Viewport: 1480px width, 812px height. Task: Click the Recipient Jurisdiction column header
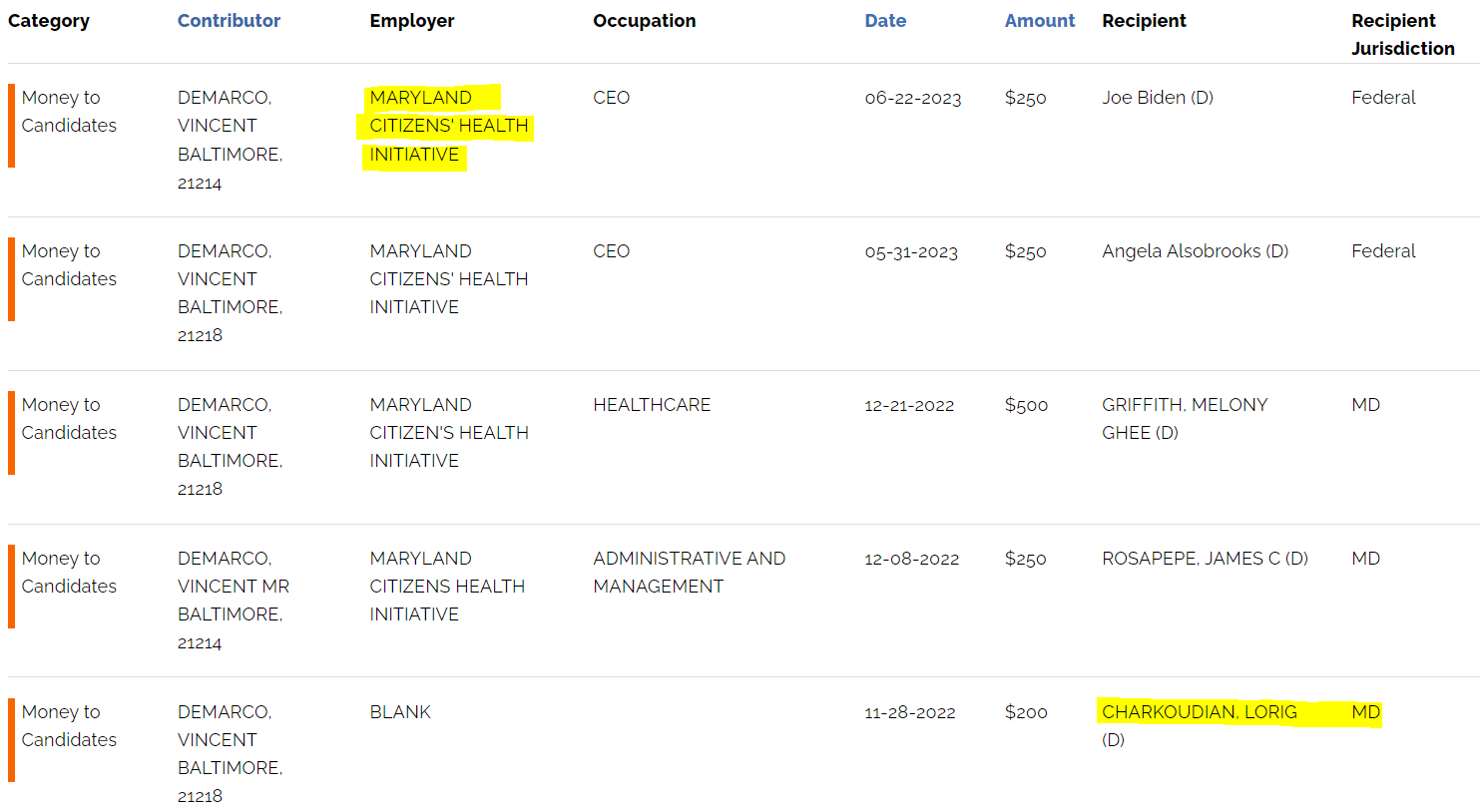(x=1402, y=34)
